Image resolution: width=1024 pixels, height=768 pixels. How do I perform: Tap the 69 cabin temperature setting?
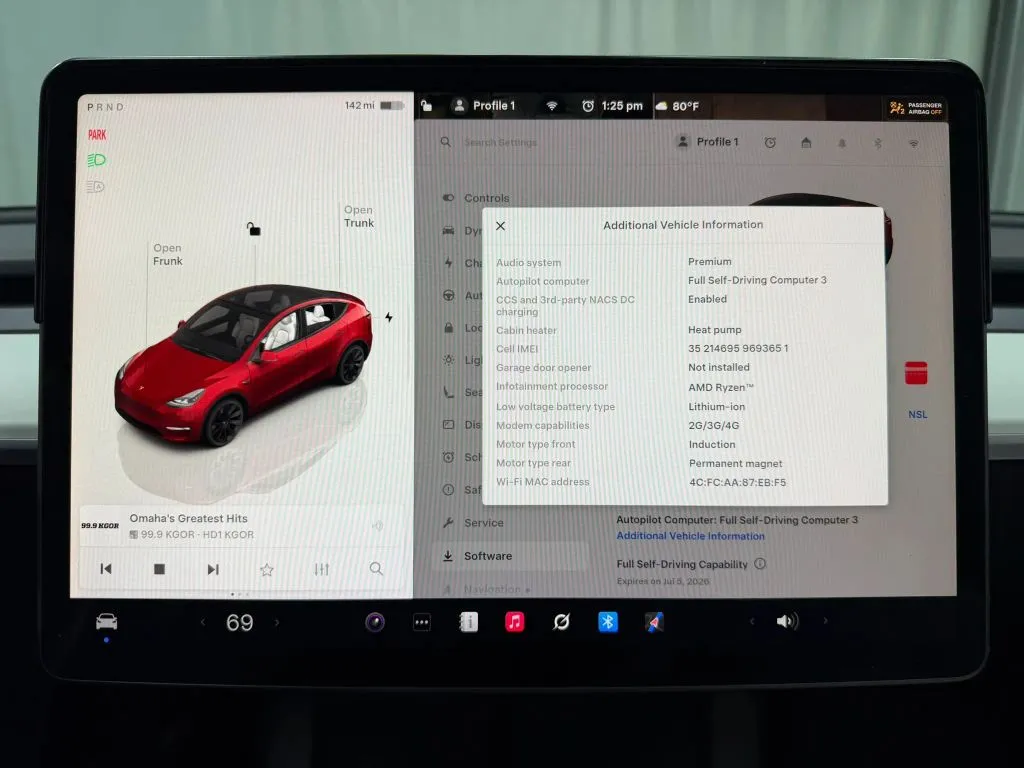[240, 622]
